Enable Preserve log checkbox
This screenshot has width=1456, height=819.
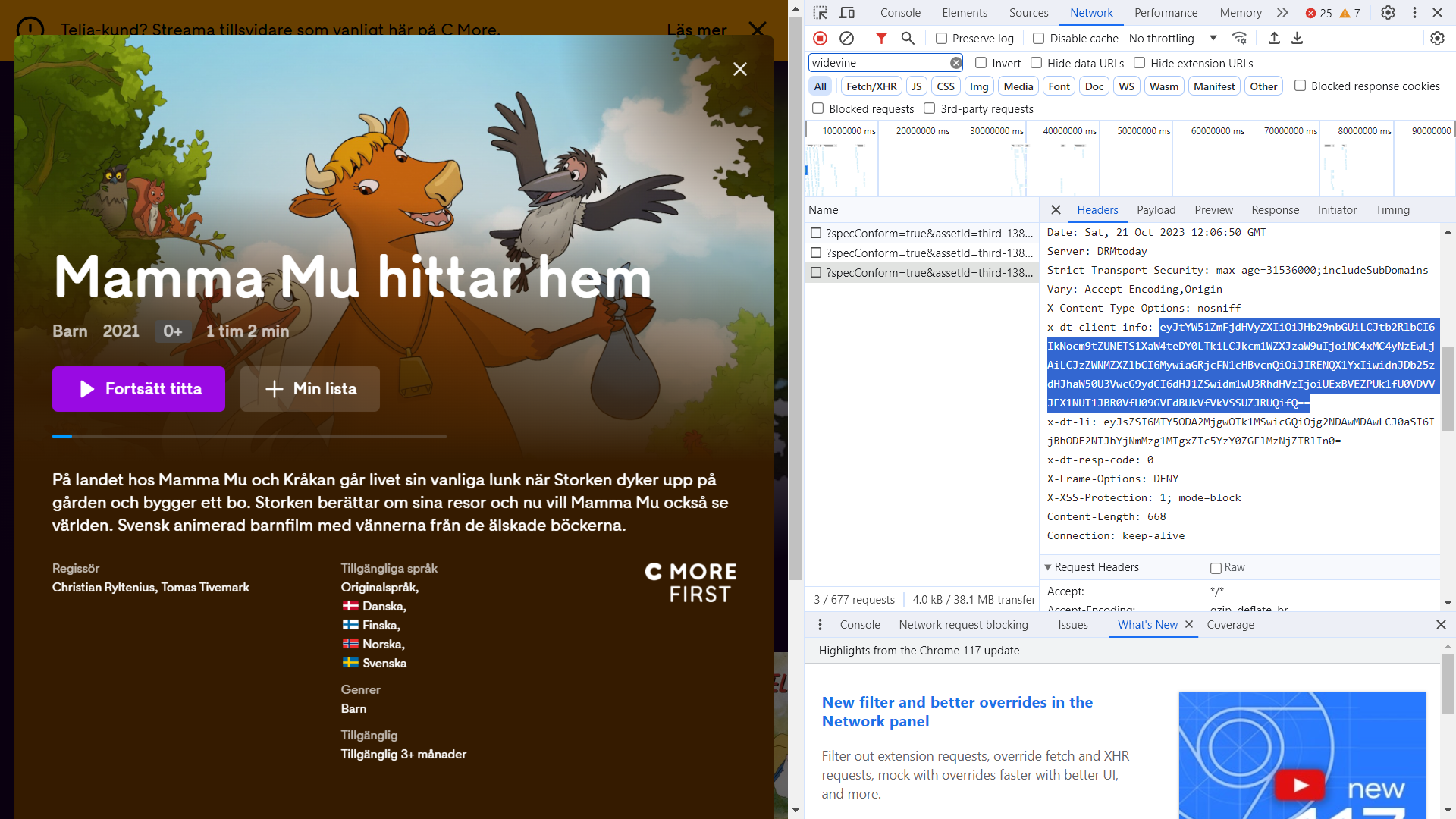tap(941, 39)
